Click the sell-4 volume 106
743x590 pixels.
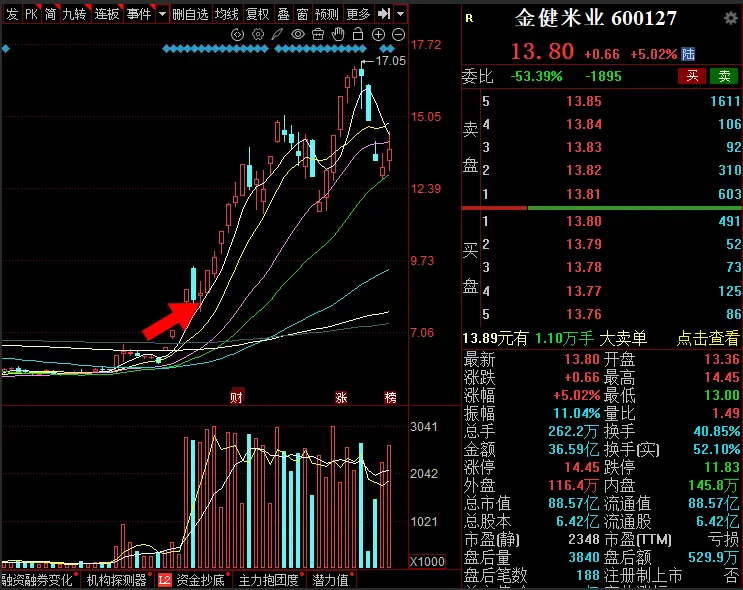[x=729, y=125]
